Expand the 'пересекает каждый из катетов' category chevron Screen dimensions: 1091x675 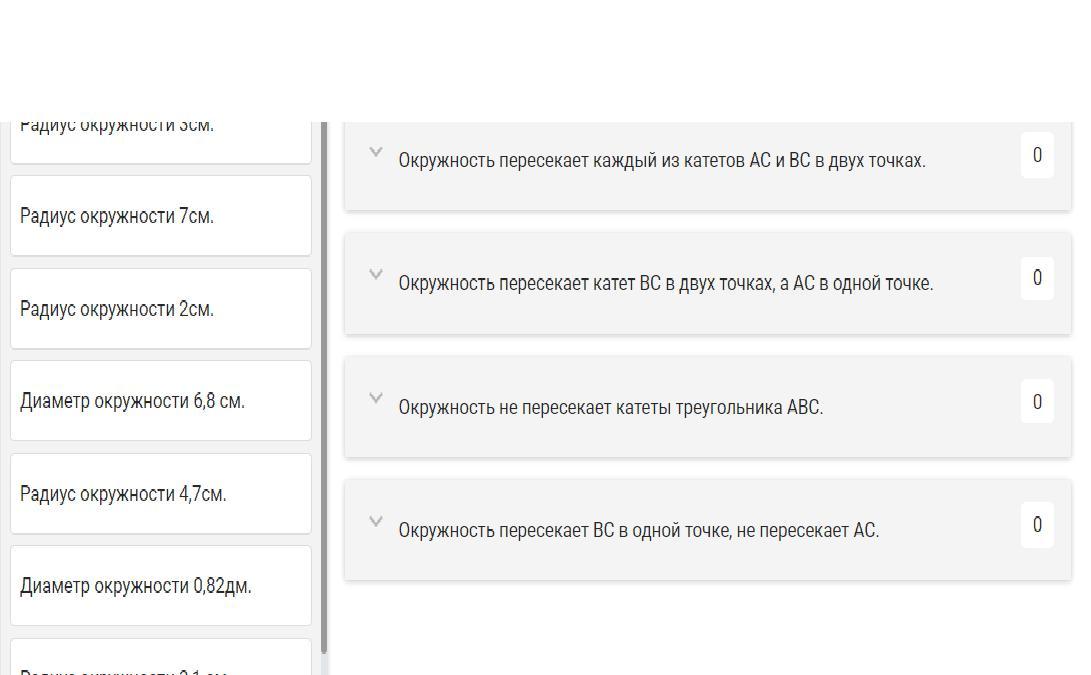pyautogui.click(x=376, y=153)
